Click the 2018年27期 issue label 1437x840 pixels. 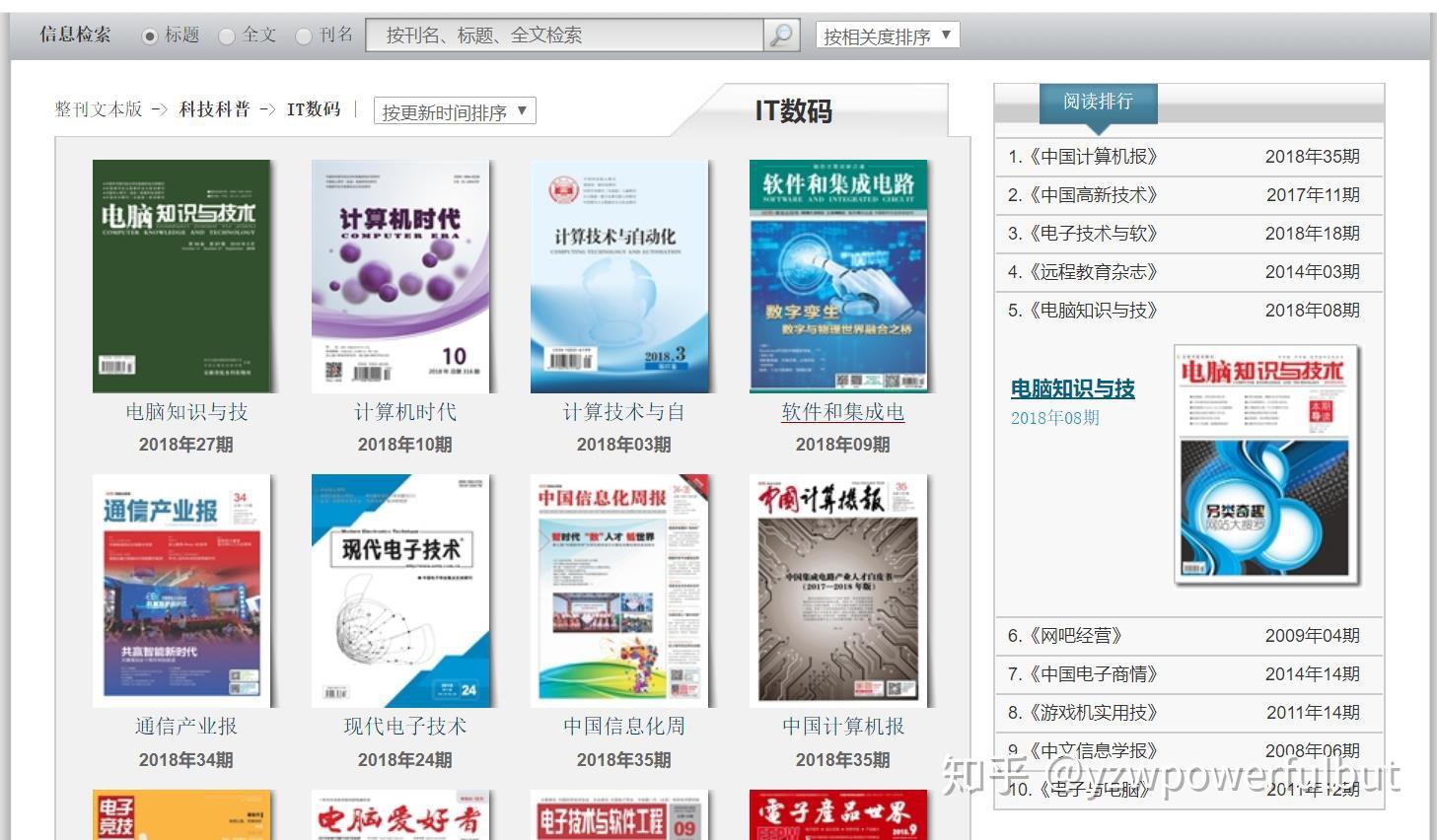point(186,445)
